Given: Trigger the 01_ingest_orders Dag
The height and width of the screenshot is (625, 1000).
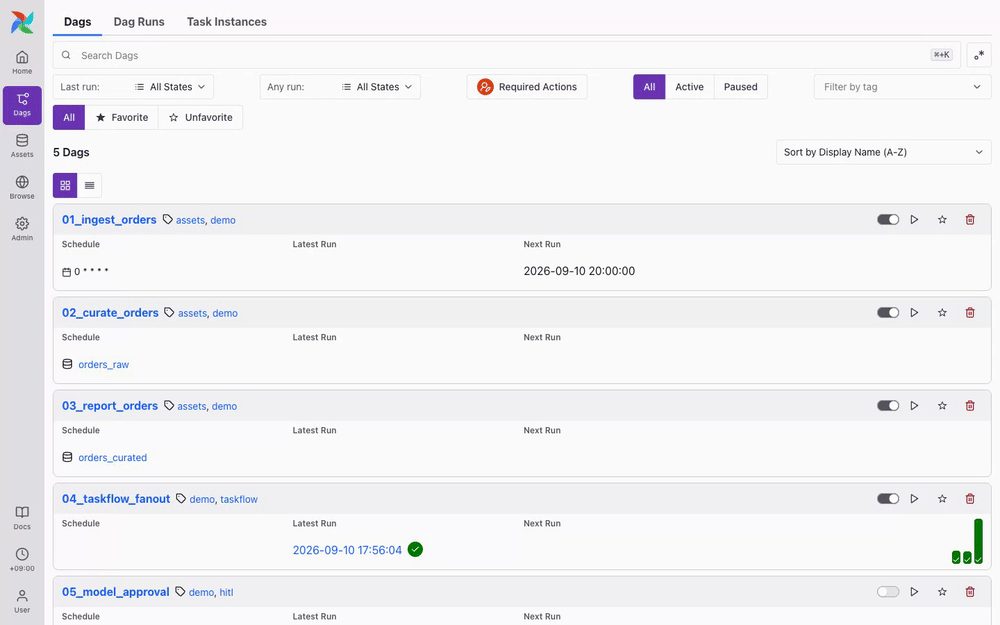Looking at the screenshot, I should (x=914, y=219).
